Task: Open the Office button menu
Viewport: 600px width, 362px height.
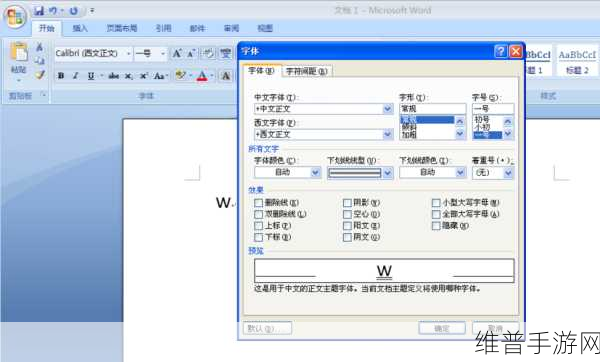Action: (x=15, y=16)
